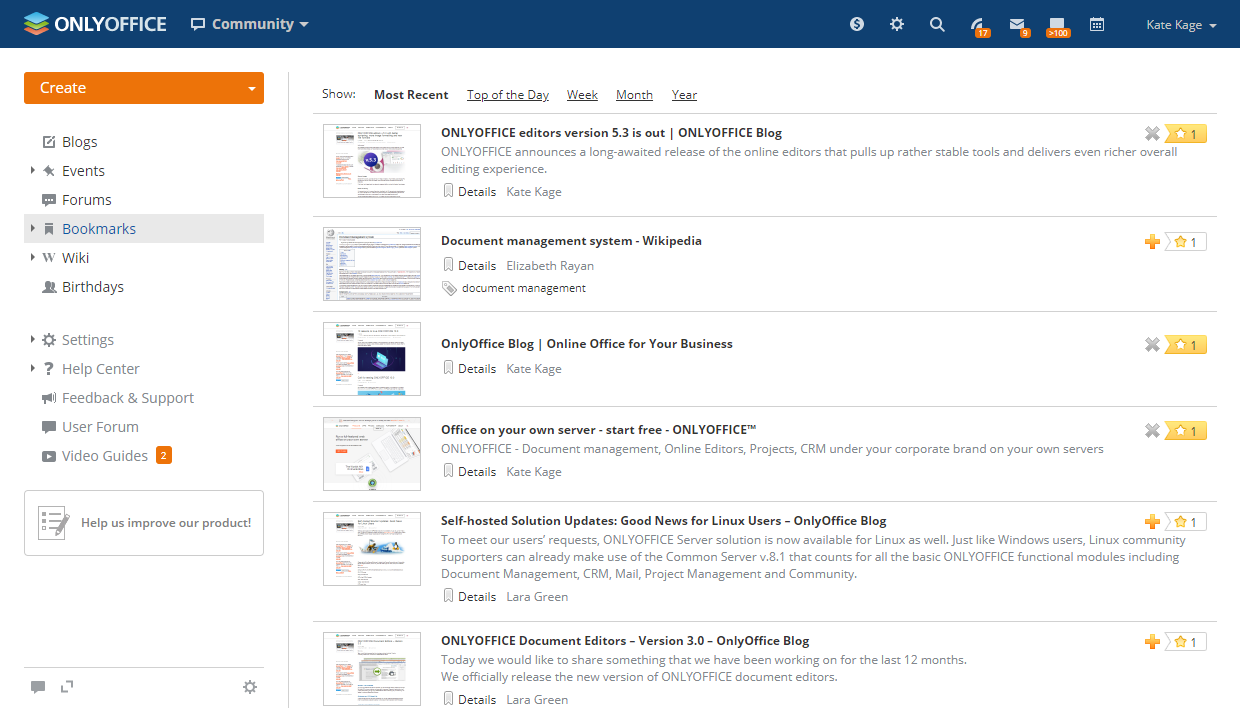Screen dimensions: 1240x708
Task: Open small chat icon at sidebar bottom
Action: click(38, 687)
